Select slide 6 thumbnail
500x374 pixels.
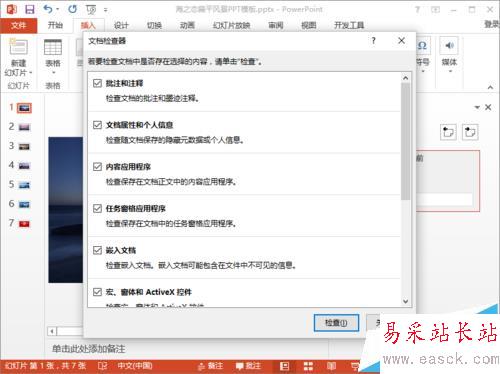24,204
